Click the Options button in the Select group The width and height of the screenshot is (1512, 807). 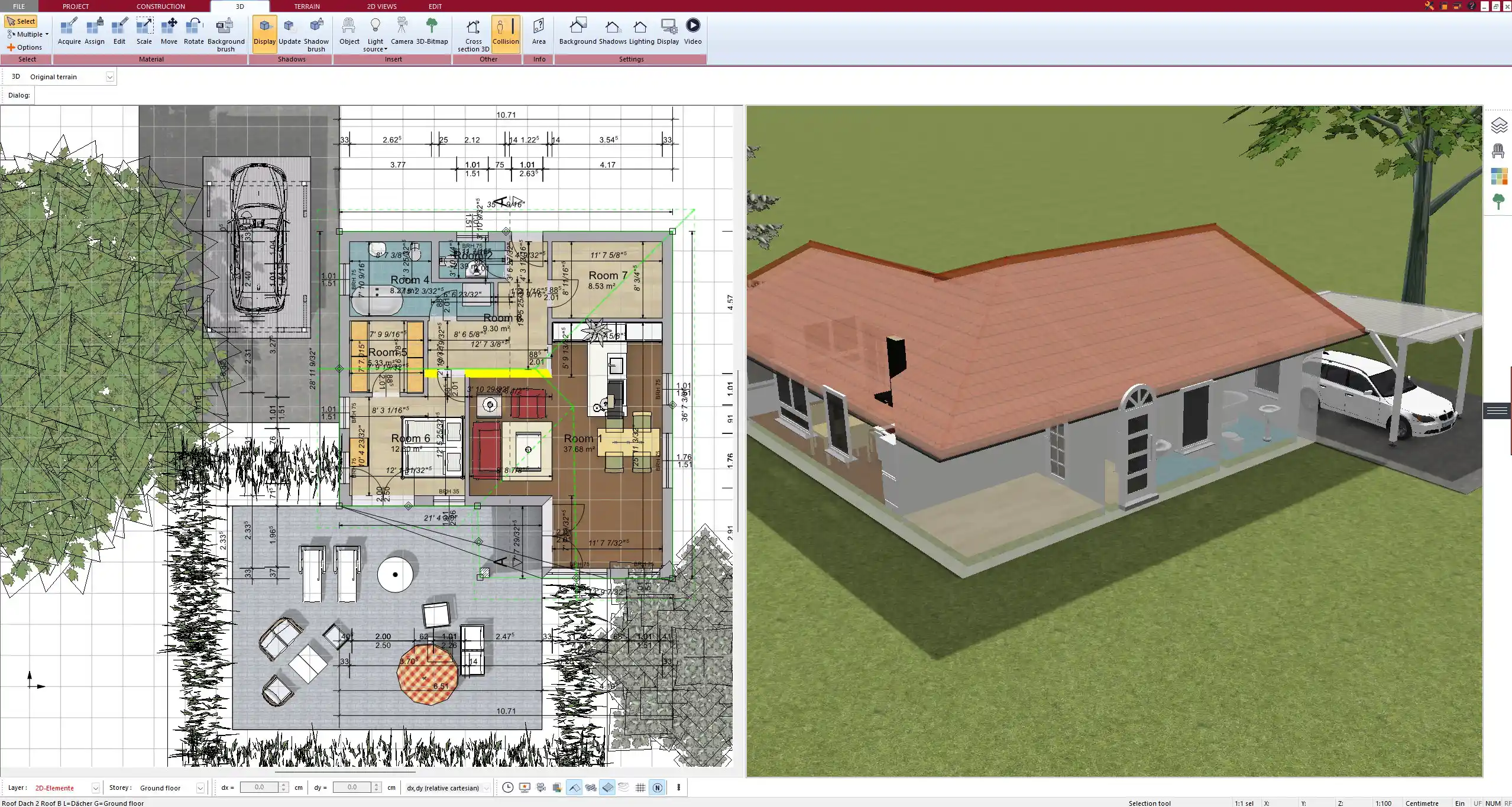[x=25, y=47]
